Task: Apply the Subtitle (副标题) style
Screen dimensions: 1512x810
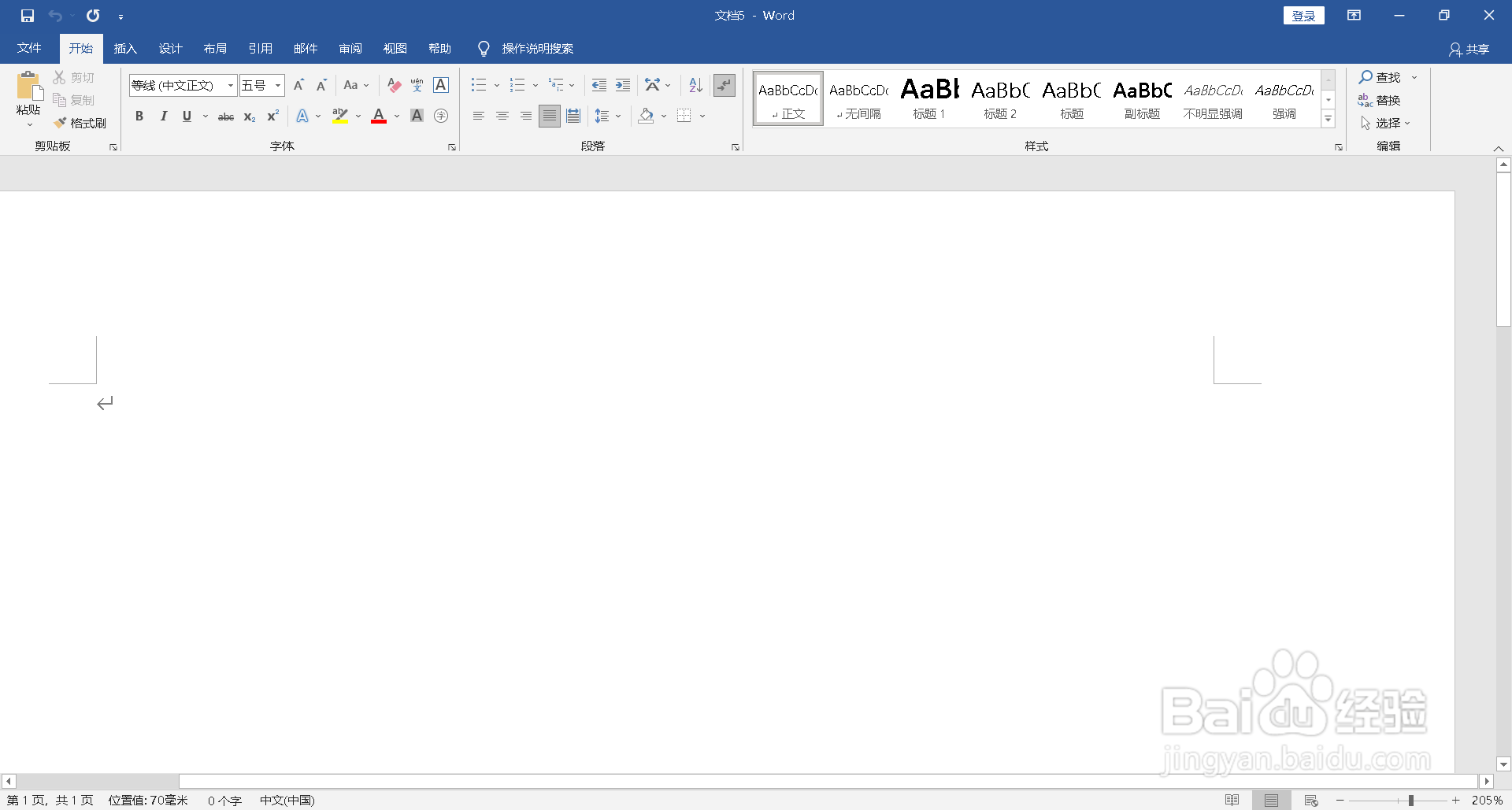Action: click(1142, 98)
